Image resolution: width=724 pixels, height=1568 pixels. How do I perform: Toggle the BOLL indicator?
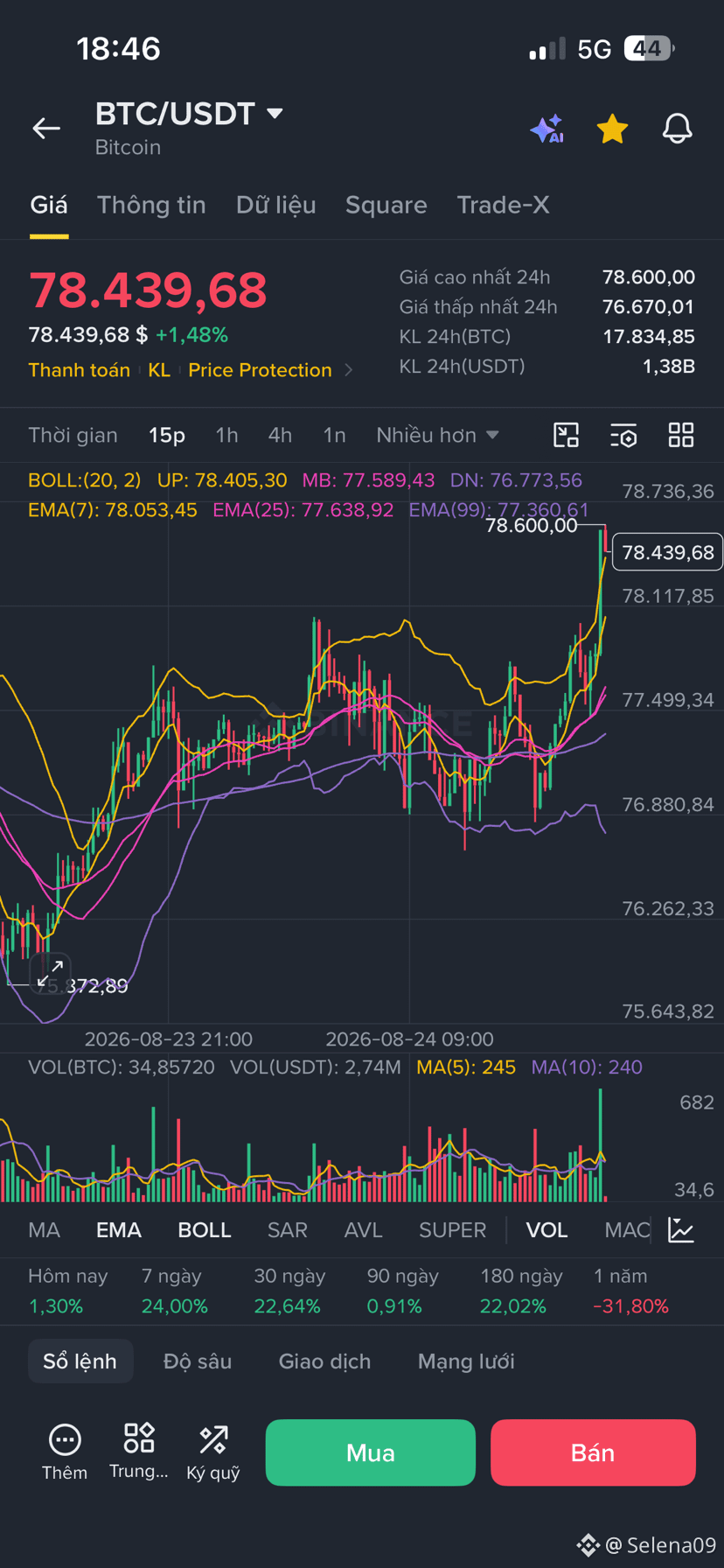pyautogui.click(x=205, y=1229)
